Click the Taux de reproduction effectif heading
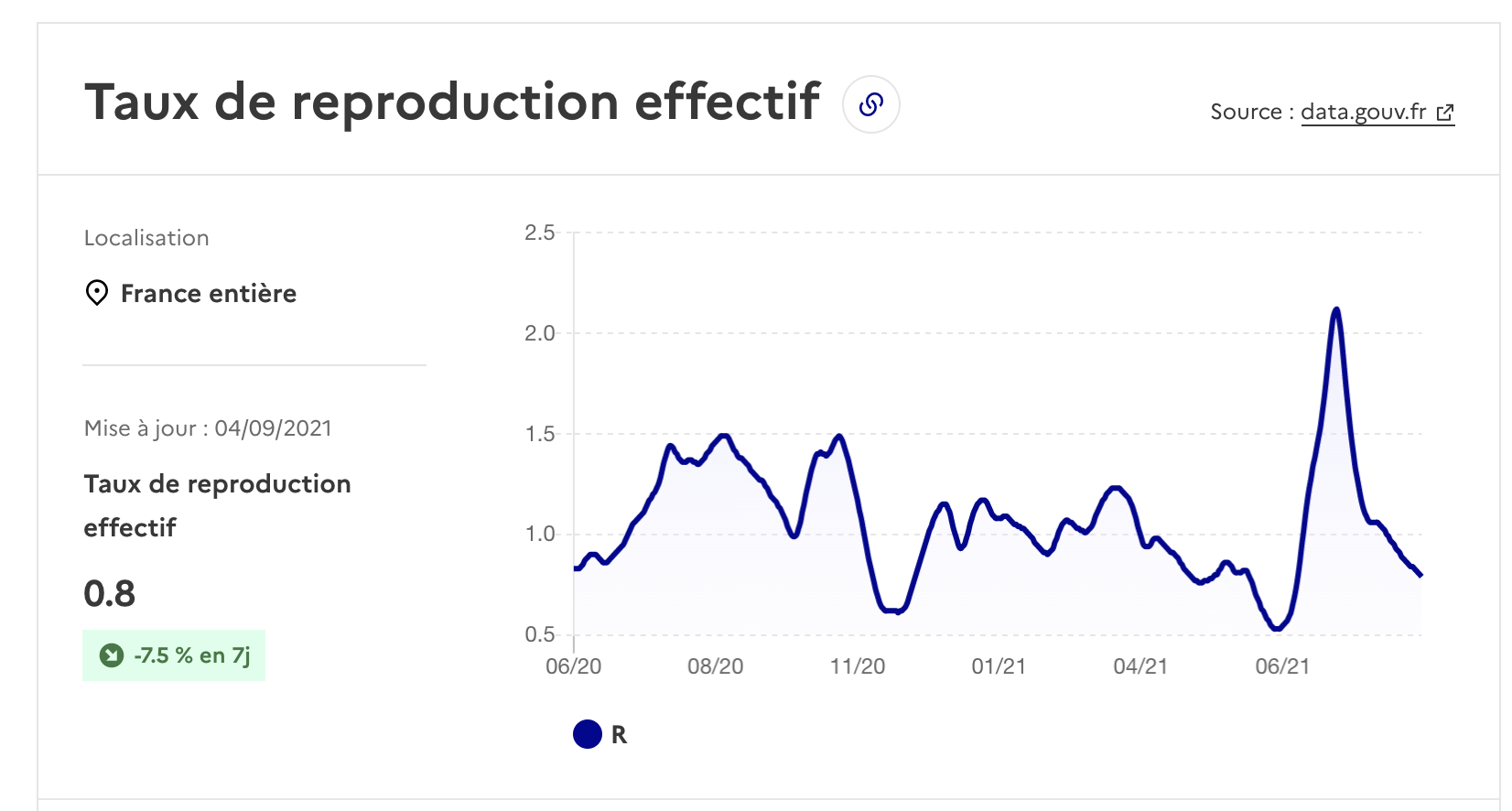The image size is (1512, 811). point(452,103)
